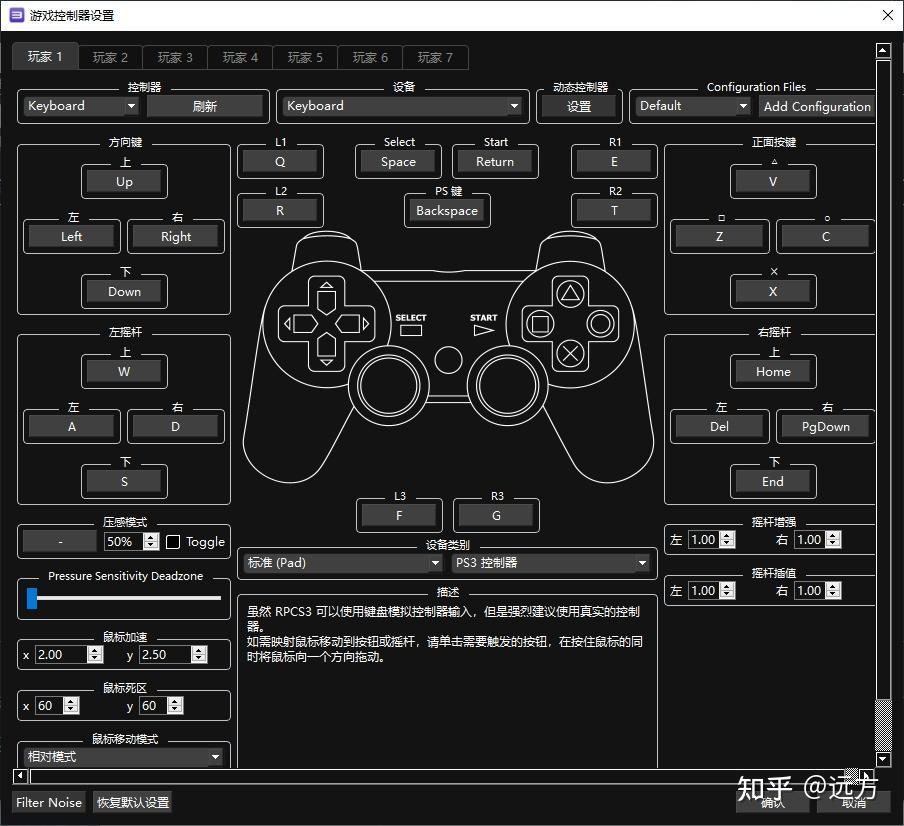Screen dimensions: 904x826
Task: Increase the 鼠标加速 x value stepper
Action: [94, 649]
